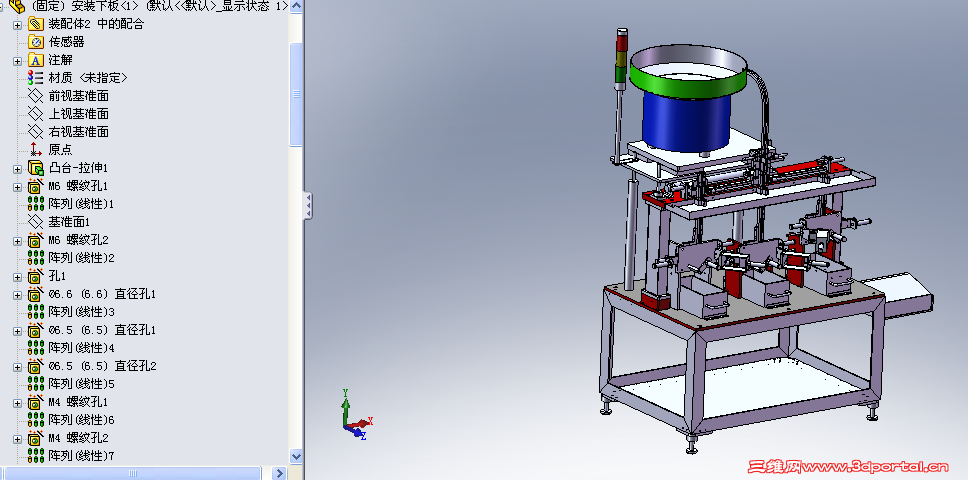The width and height of the screenshot is (968, 480).
Task: Expand 装配体2 中的配合 mates folder
Action: tap(17, 25)
